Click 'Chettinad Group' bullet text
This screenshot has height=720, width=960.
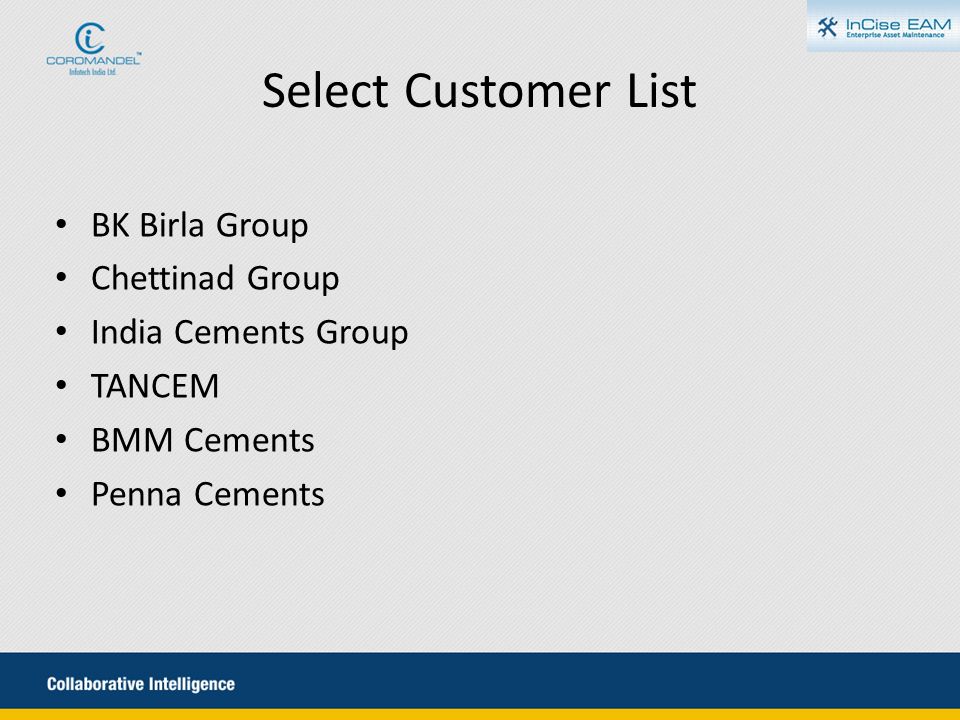[215, 279]
